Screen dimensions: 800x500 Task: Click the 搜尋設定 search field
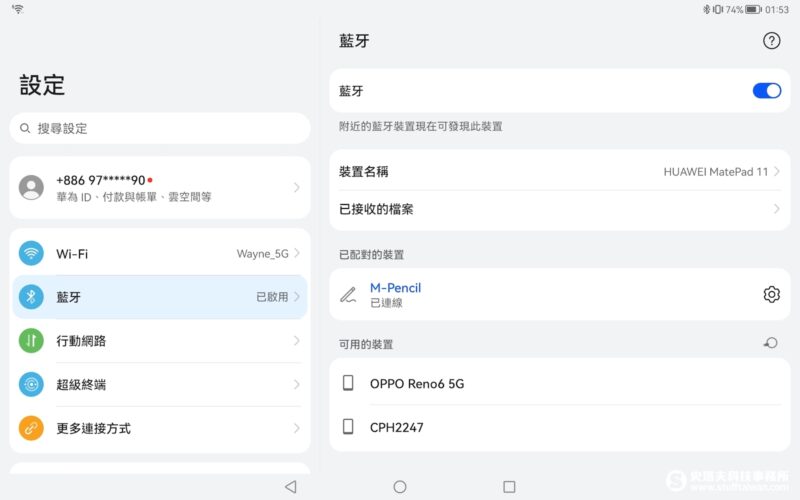point(160,128)
